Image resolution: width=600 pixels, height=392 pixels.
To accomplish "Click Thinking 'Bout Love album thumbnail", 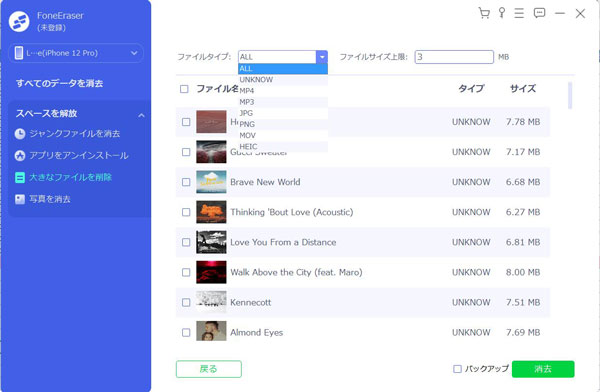I will [211, 212].
